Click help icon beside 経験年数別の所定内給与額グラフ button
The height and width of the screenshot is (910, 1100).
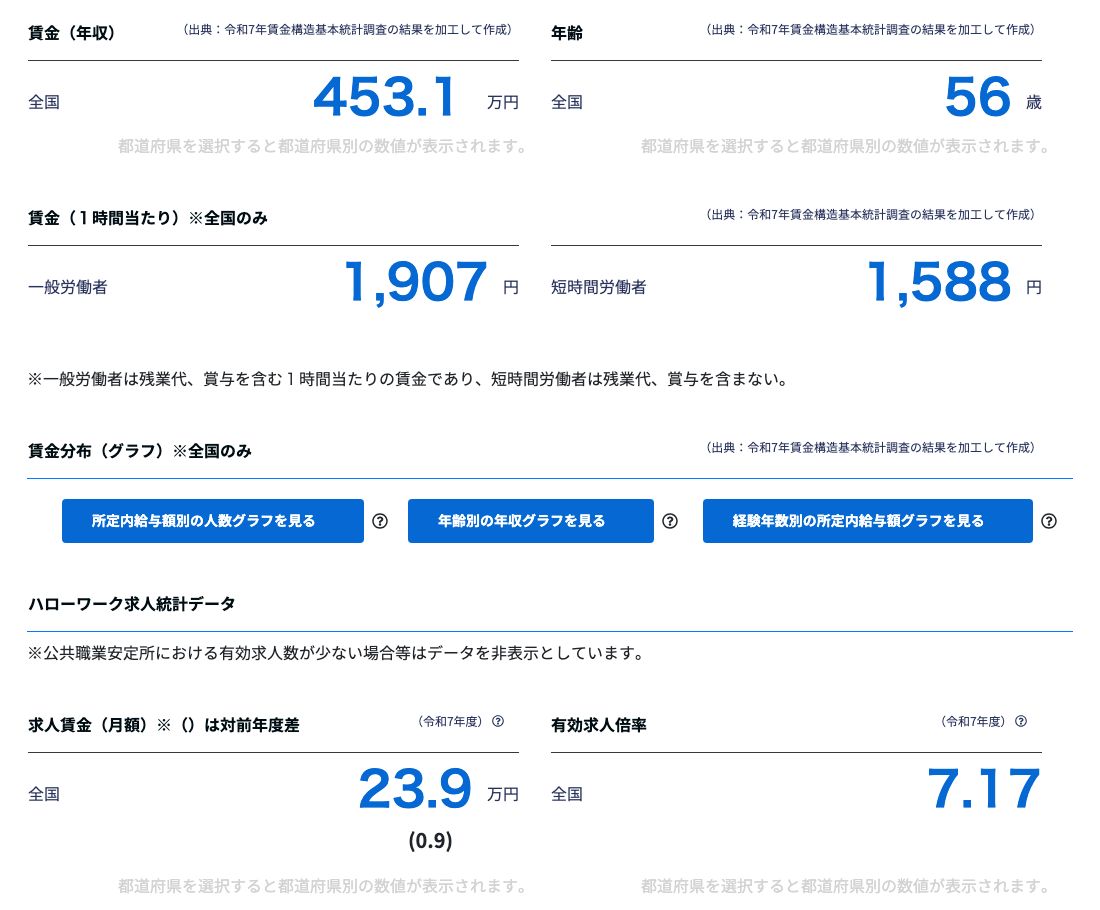point(1049,521)
